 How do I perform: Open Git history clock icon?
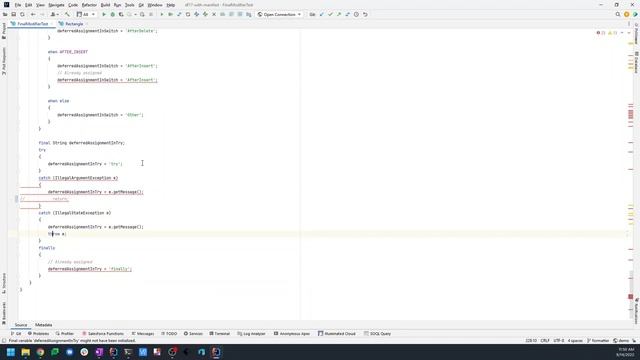click(x=356, y=14)
